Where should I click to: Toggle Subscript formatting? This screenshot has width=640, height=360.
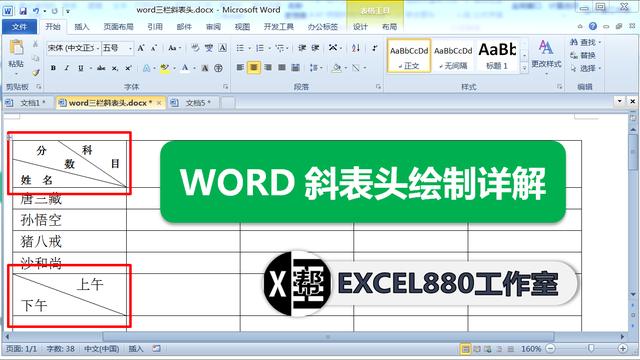pos(115,68)
